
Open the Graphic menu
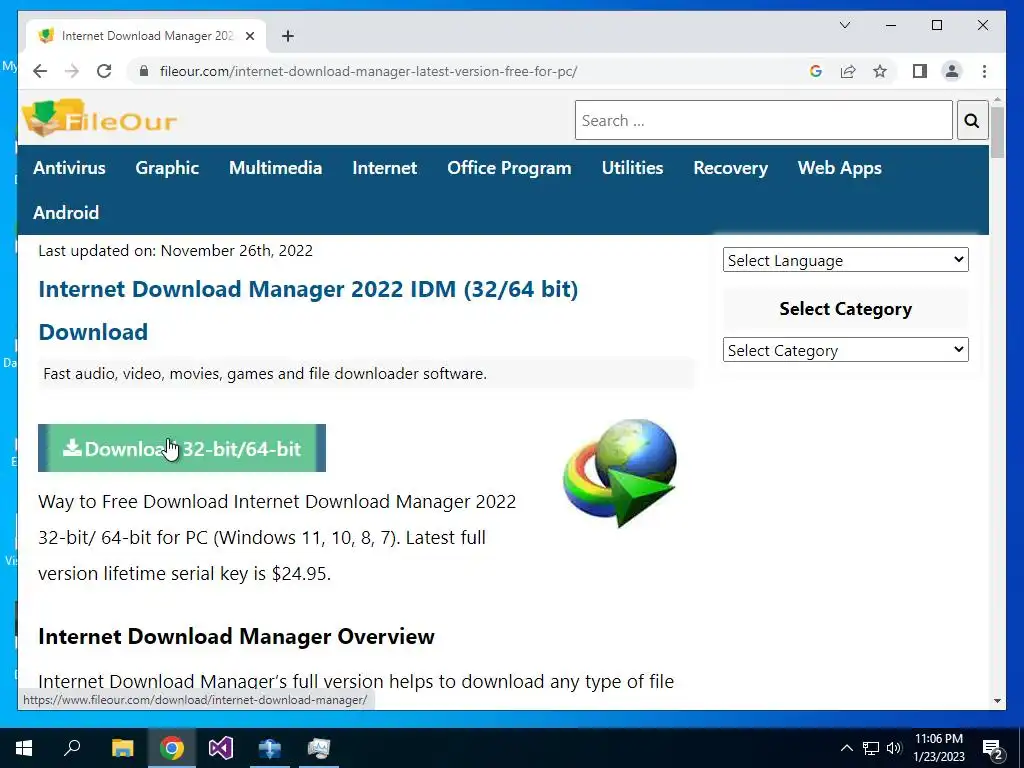coord(167,168)
